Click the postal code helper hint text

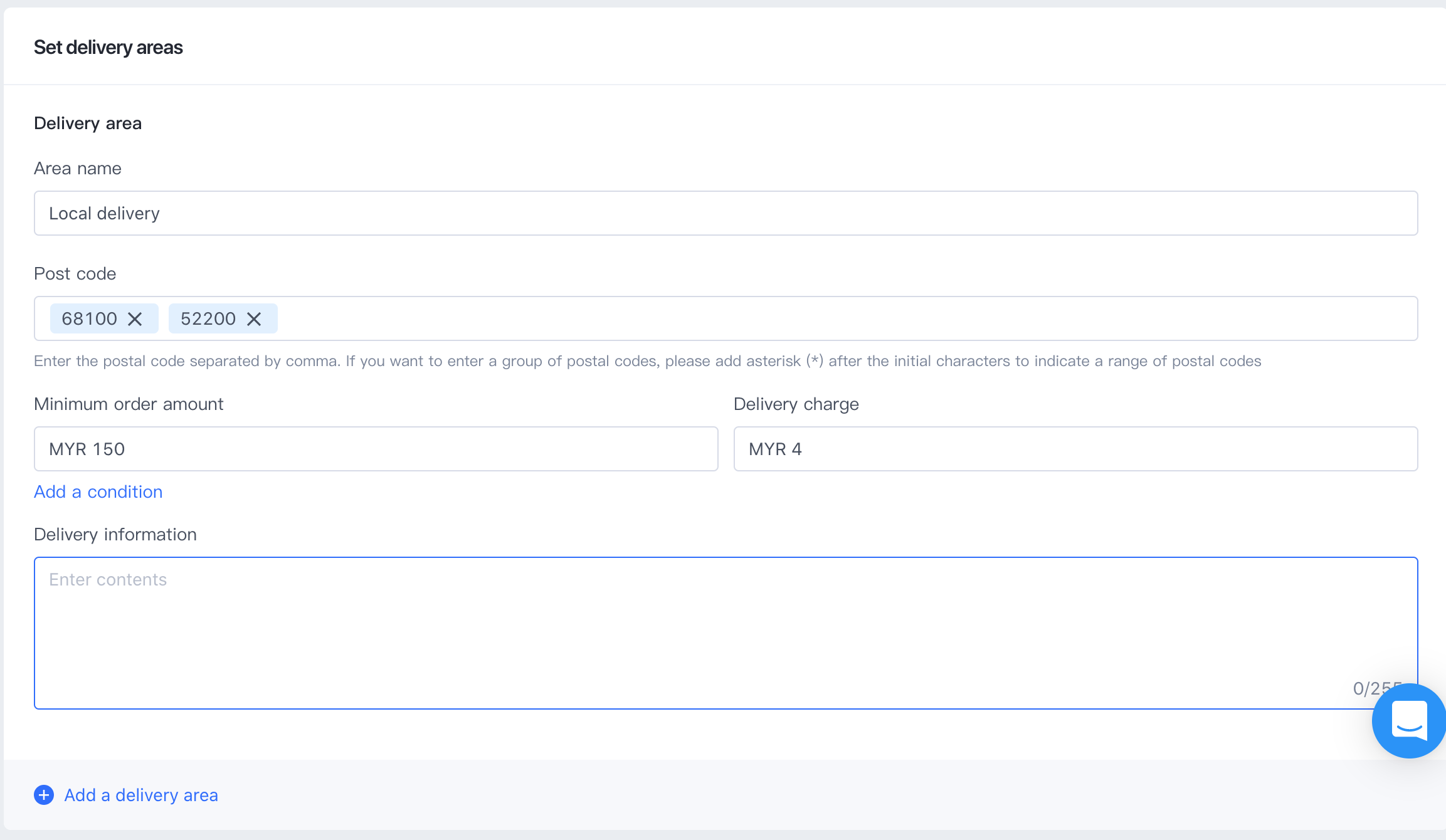point(647,361)
